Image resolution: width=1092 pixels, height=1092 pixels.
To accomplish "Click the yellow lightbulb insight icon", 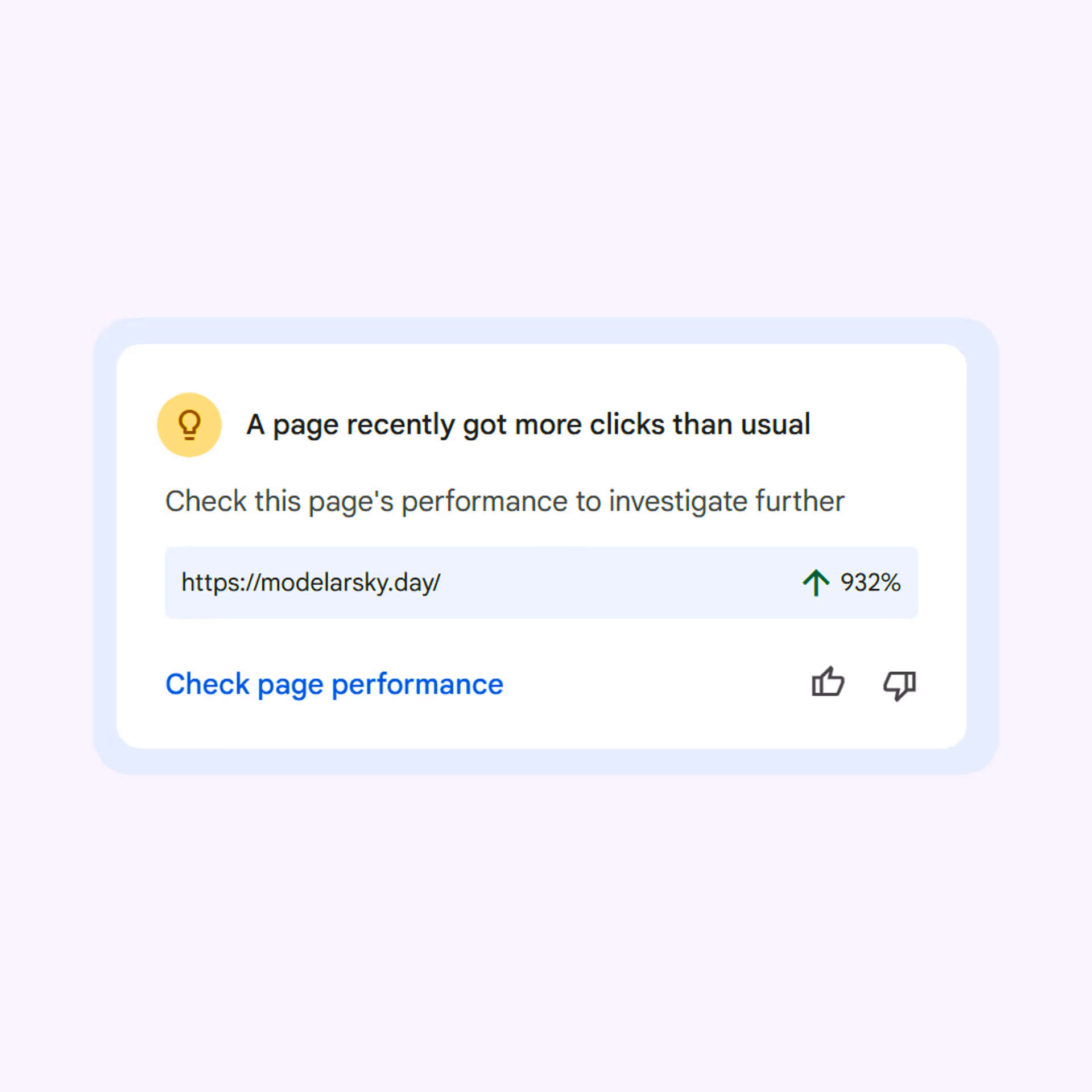I will (x=189, y=425).
